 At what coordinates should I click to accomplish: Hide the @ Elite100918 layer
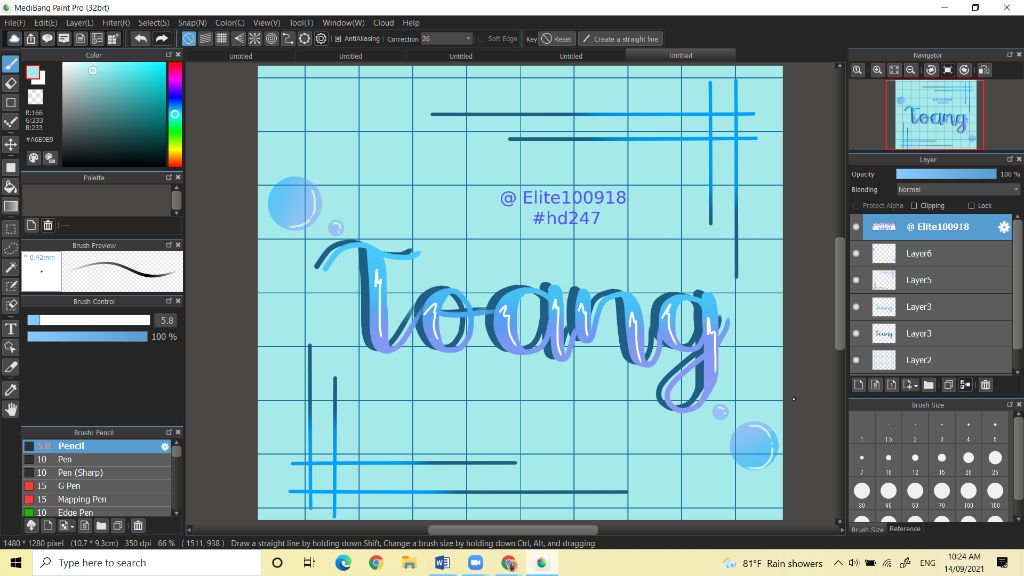pyautogui.click(x=856, y=227)
